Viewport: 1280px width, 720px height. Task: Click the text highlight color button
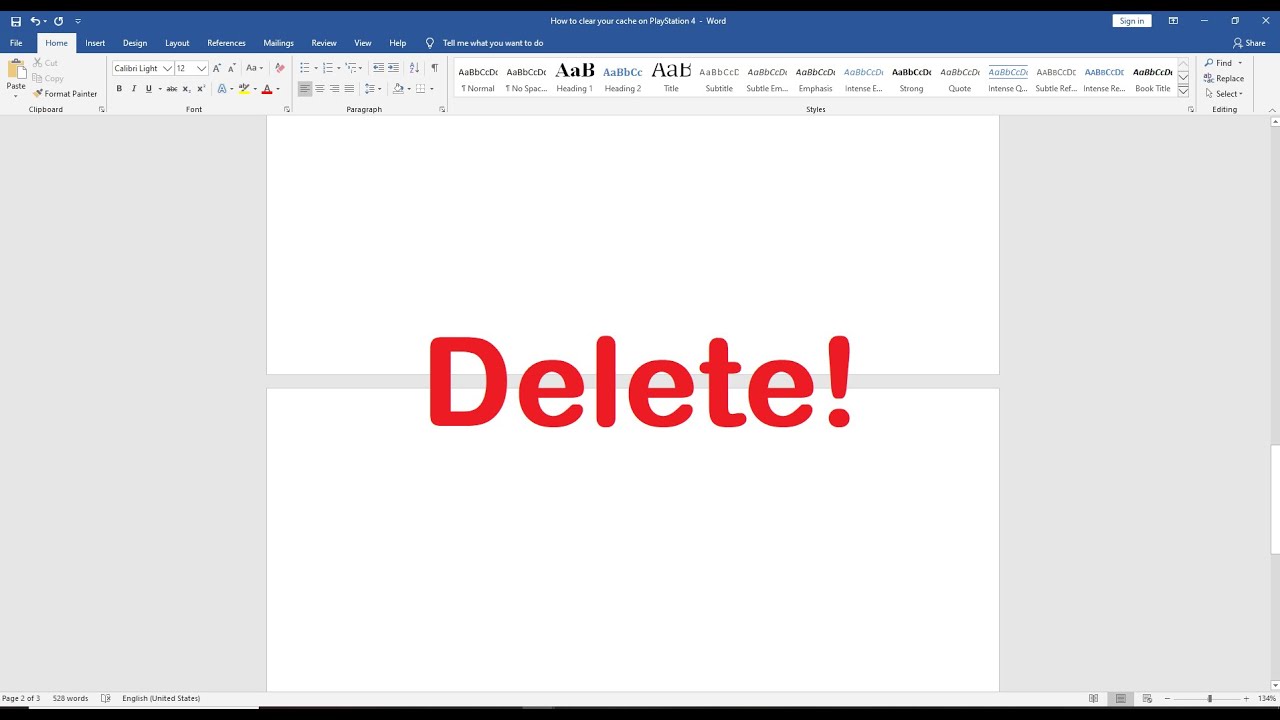pyautogui.click(x=244, y=89)
